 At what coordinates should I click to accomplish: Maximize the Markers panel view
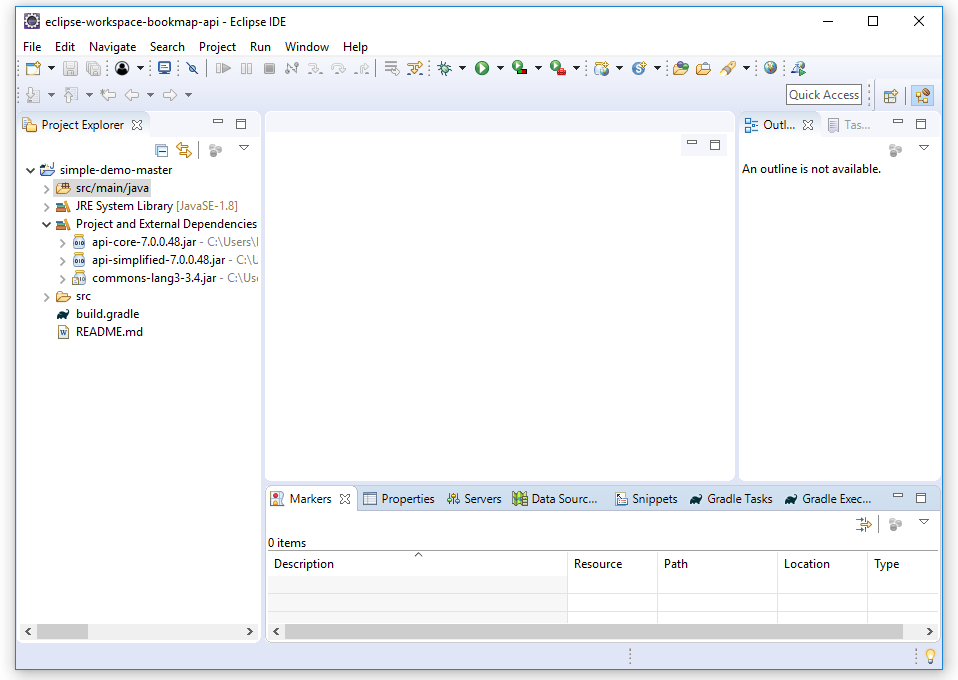click(921, 498)
